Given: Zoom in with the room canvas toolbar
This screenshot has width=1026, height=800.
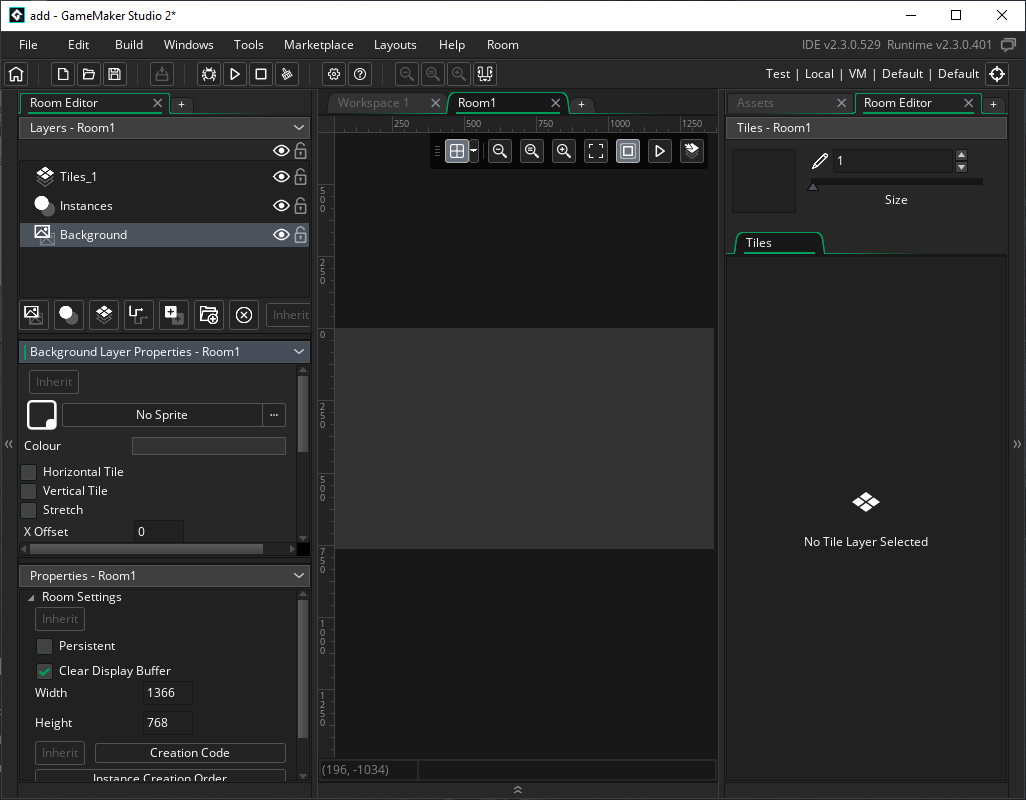Looking at the screenshot, I should tap(563, 151).
